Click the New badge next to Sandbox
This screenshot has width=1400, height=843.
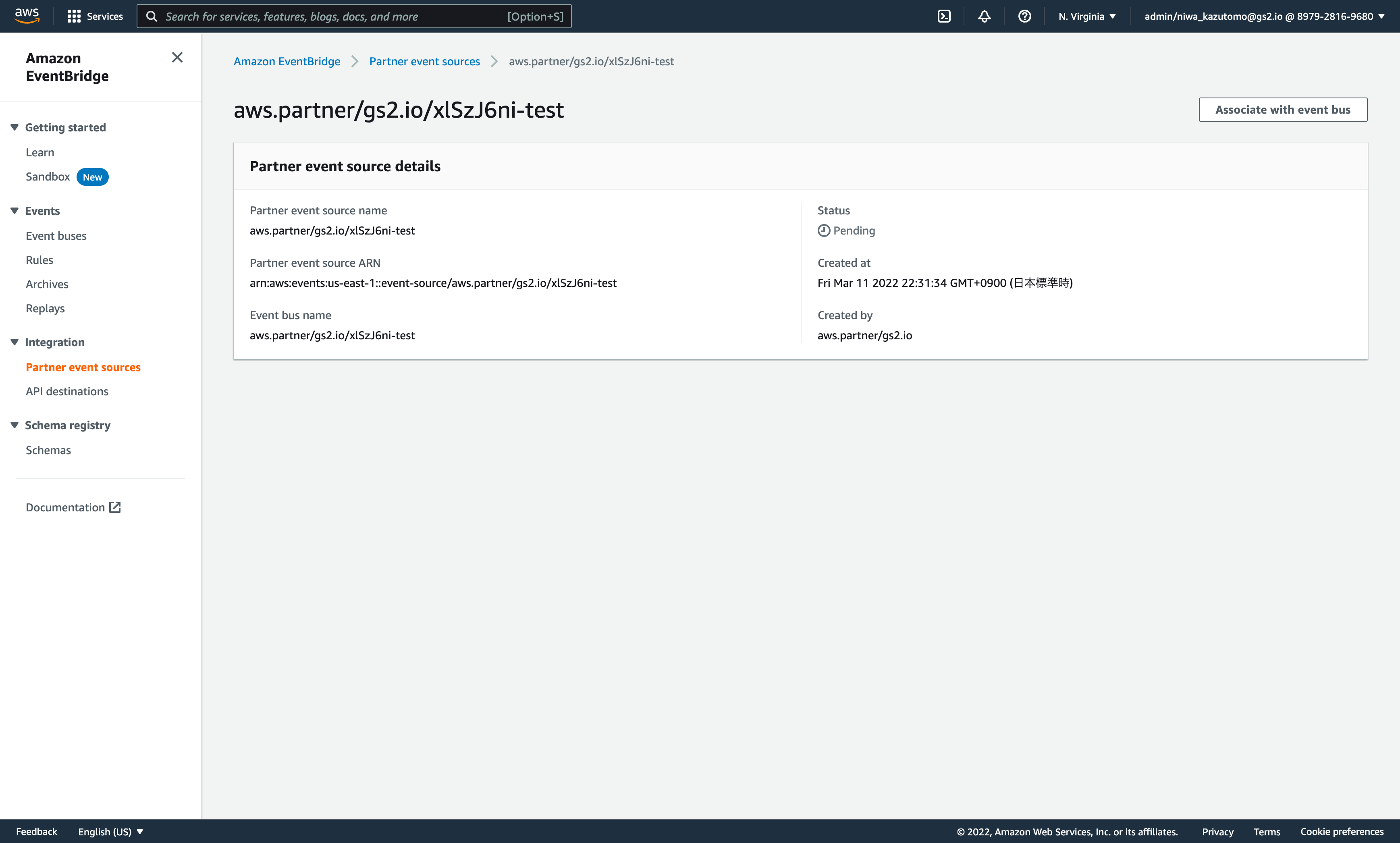(93, 176)
